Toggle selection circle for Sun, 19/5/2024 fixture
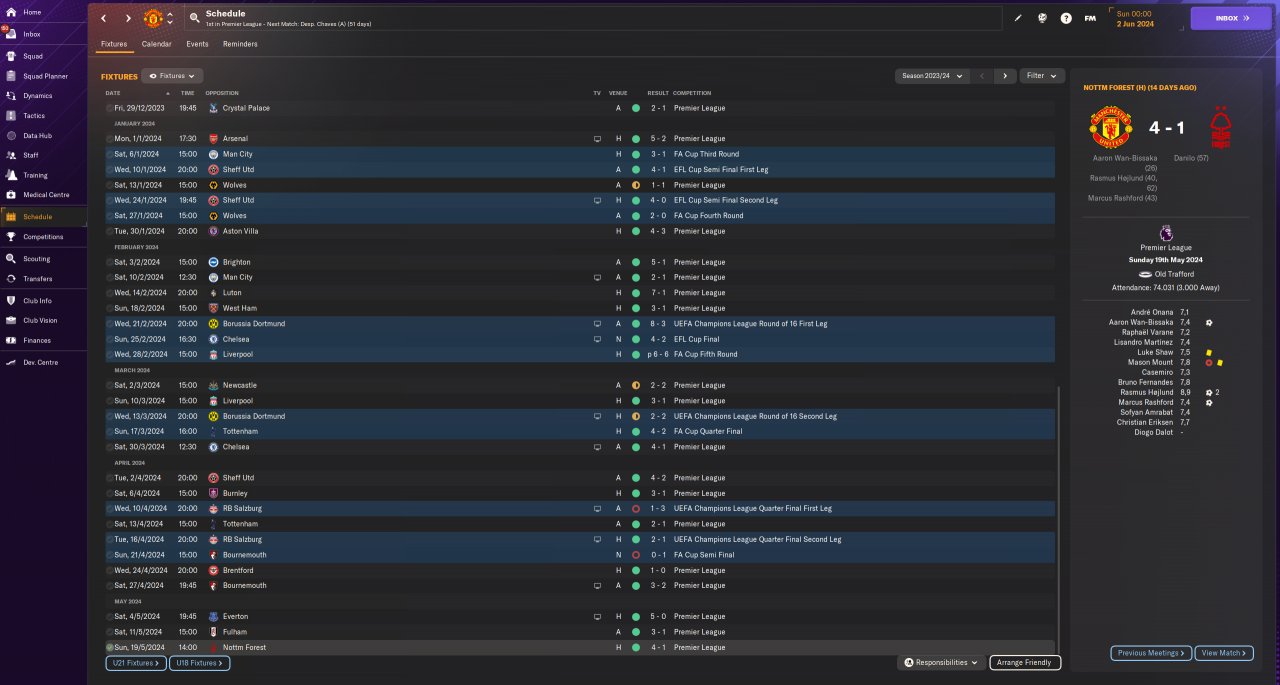This screenshot has width=1280, height=685. coord(109,647)
